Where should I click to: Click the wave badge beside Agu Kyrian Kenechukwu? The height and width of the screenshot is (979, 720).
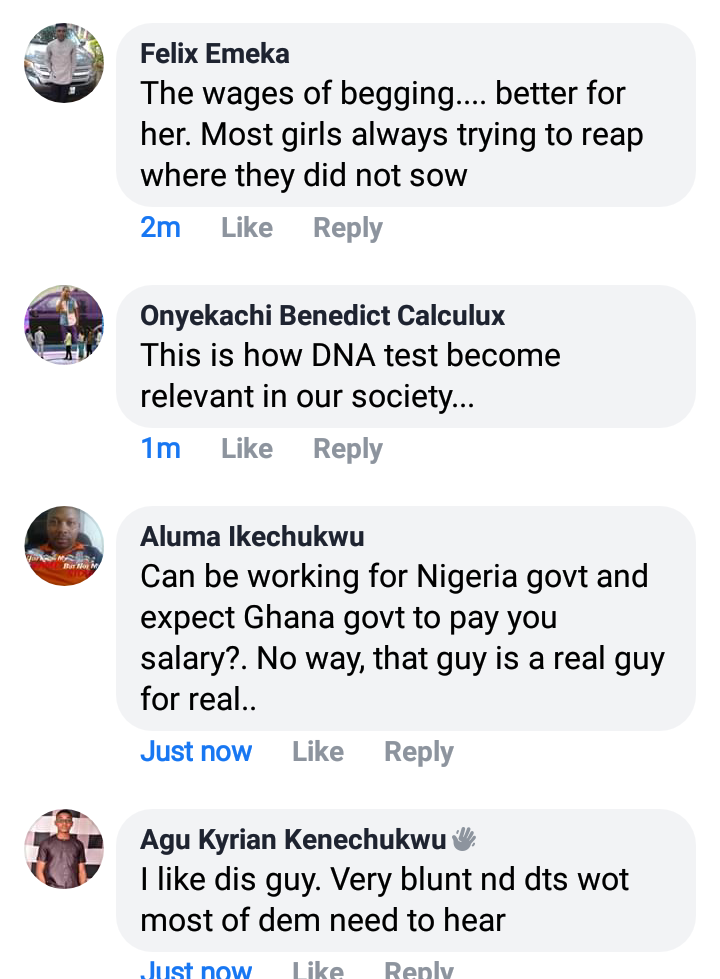tap(464, 839)
